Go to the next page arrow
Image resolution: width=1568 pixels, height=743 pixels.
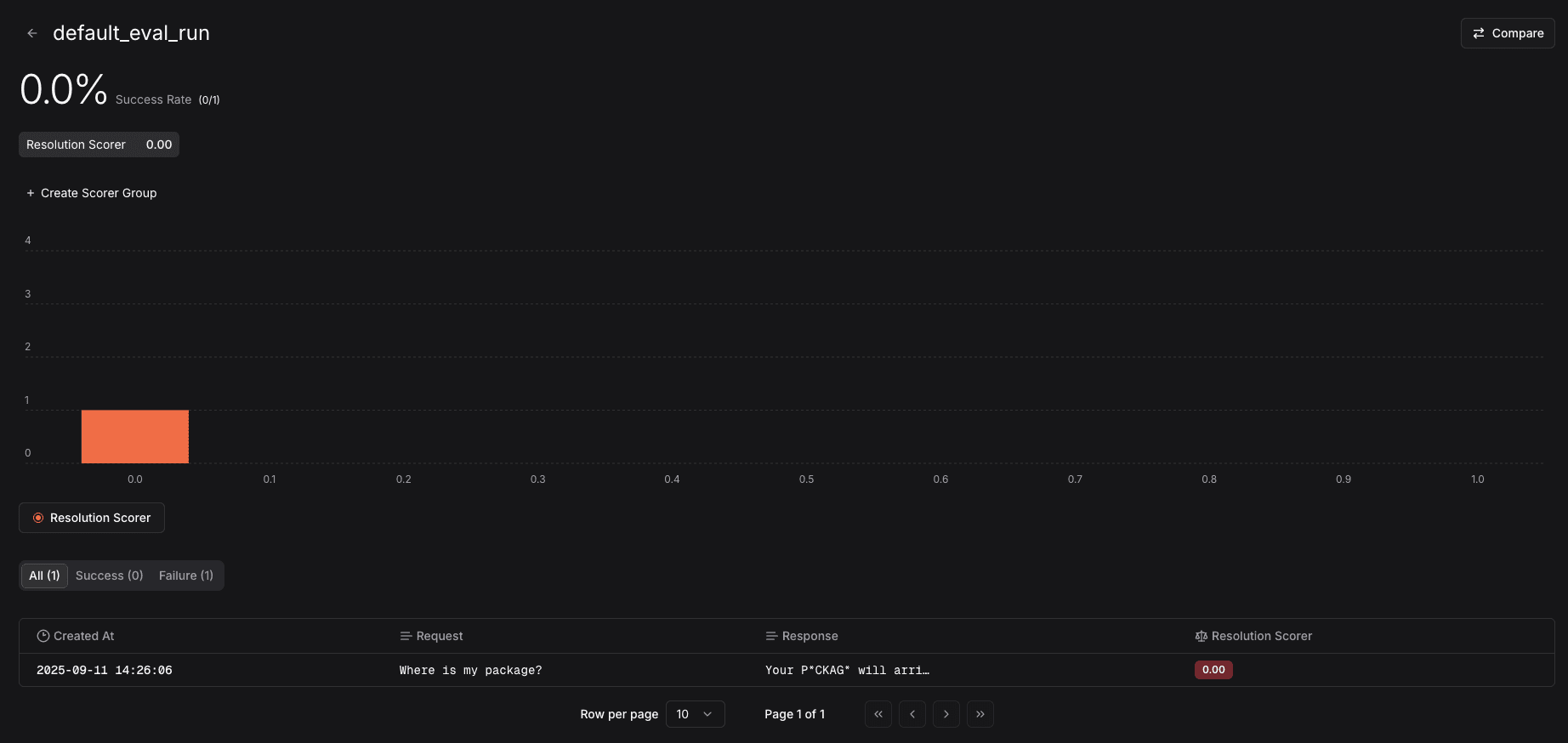click(x=946, y=714)
